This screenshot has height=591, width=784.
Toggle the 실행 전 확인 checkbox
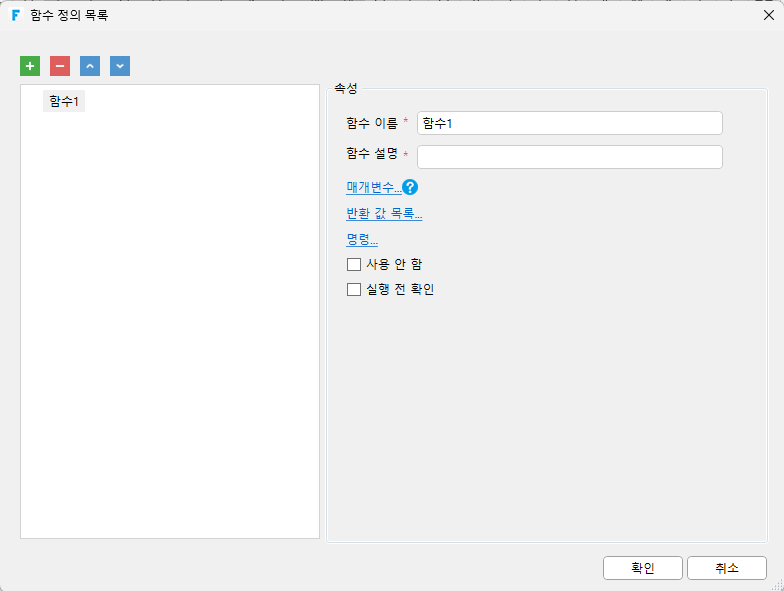(354, 289)
